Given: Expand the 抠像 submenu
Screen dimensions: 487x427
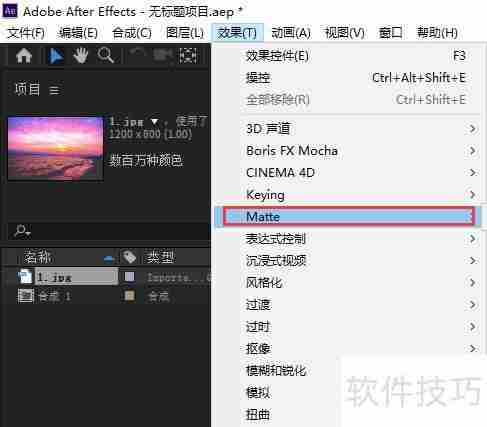Looking at the screenshot, I should (347, 349).
